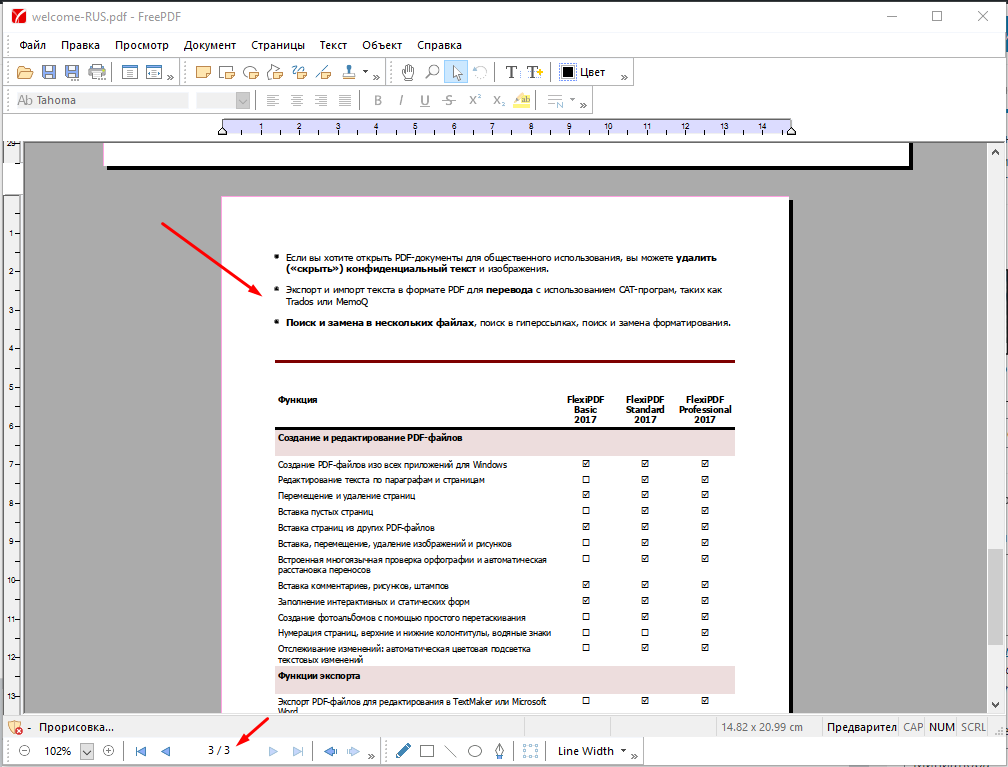The image size is (1008, 767).
Task: Choose the add new text tool
Action: [x=535, y=72]
